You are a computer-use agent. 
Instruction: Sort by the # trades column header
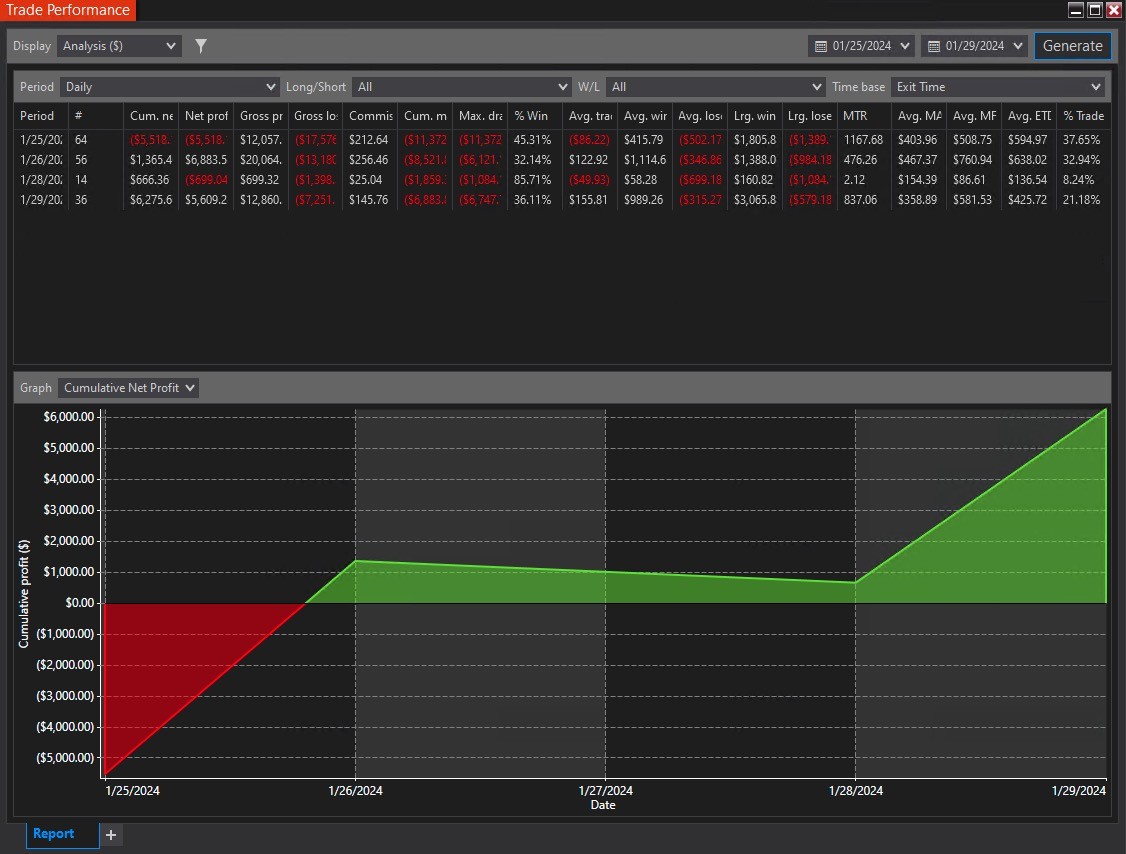96,116
